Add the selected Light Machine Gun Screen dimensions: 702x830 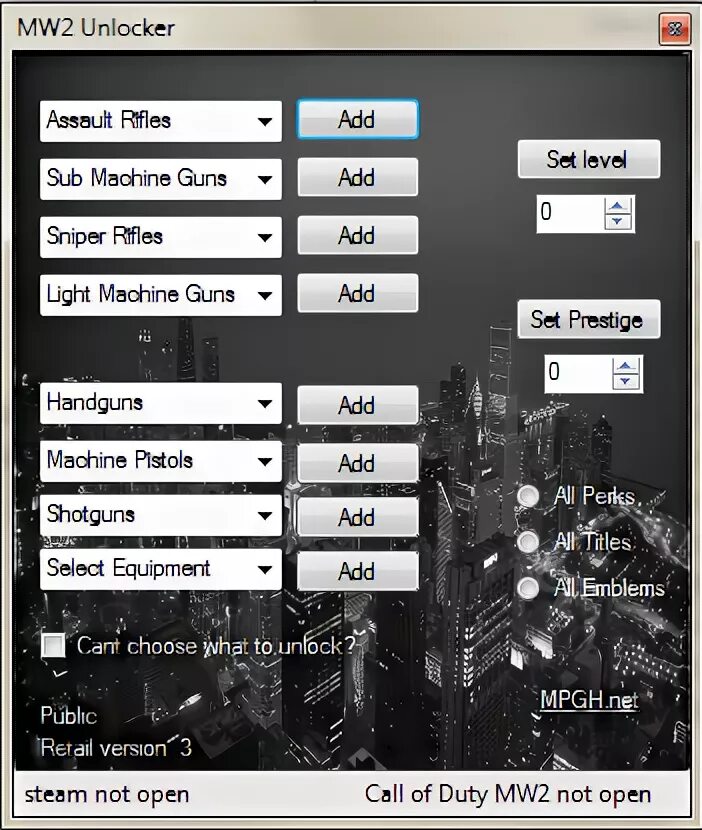click(x=358, y=293)
